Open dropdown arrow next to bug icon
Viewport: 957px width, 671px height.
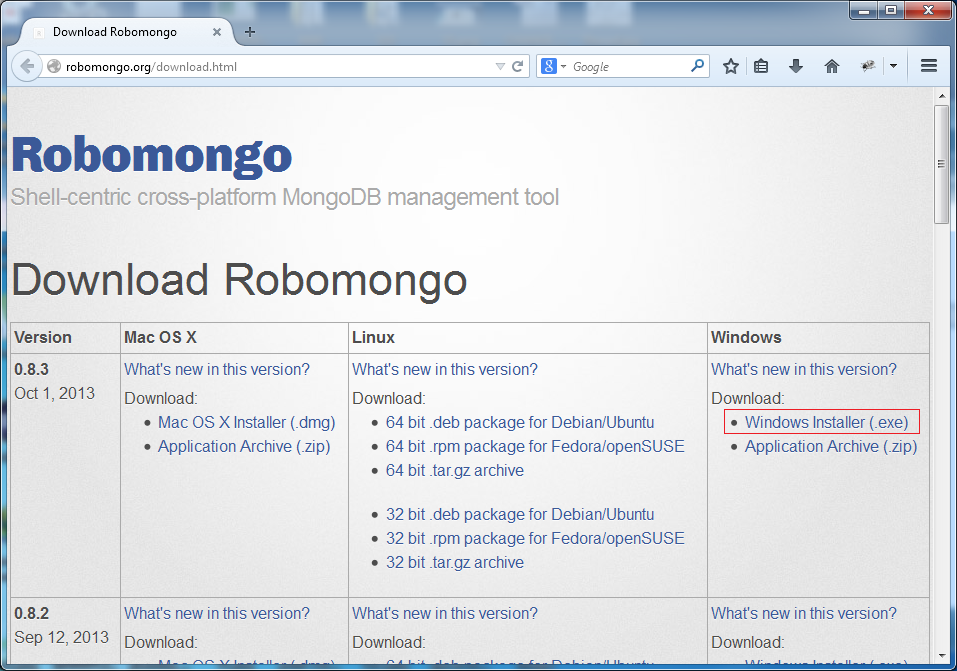coord(894,66)
